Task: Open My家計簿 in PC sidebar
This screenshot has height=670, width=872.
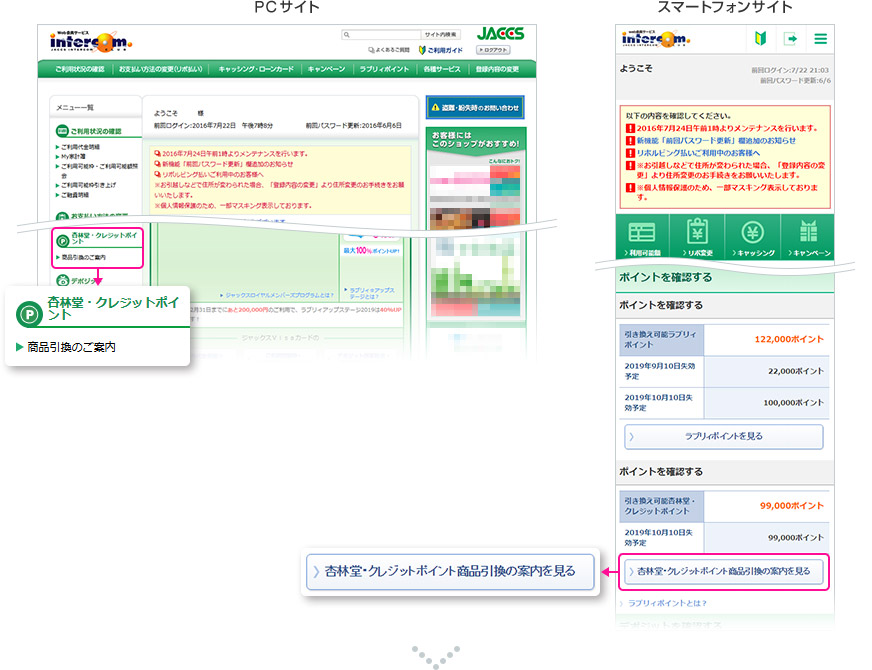Action: pos(73,156)
